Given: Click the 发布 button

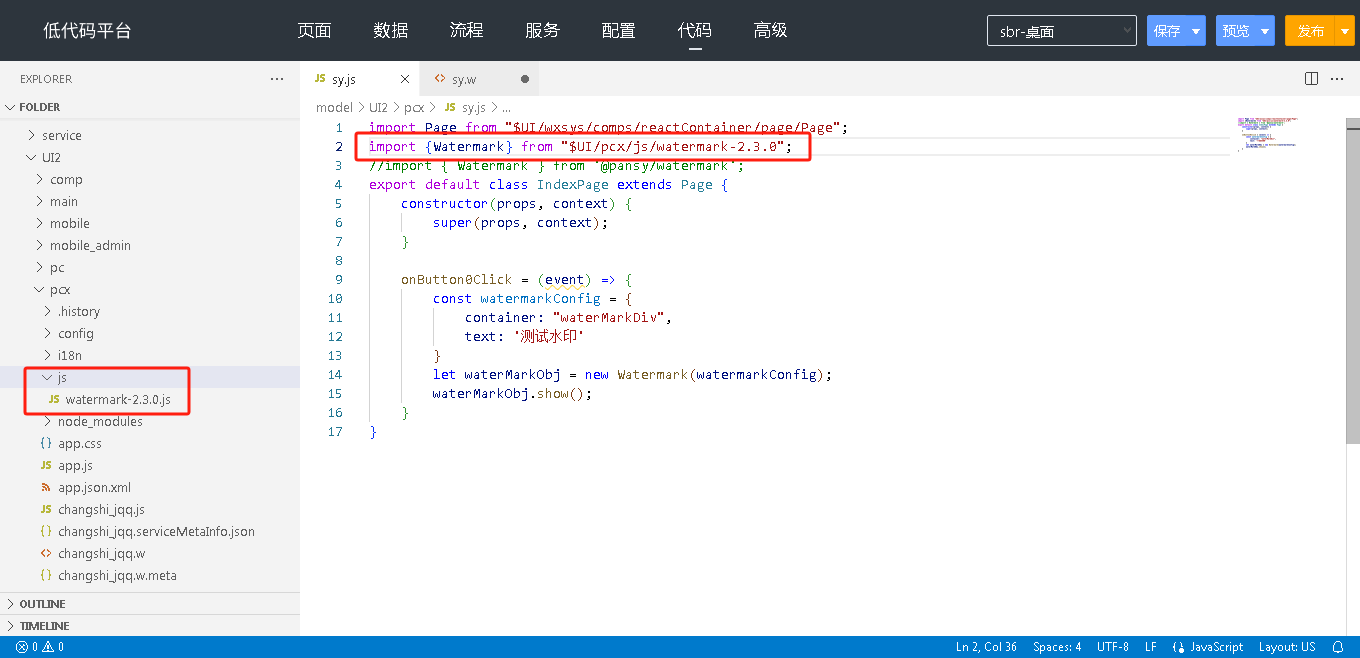Looking at the screenshot, I should 1310,31.
